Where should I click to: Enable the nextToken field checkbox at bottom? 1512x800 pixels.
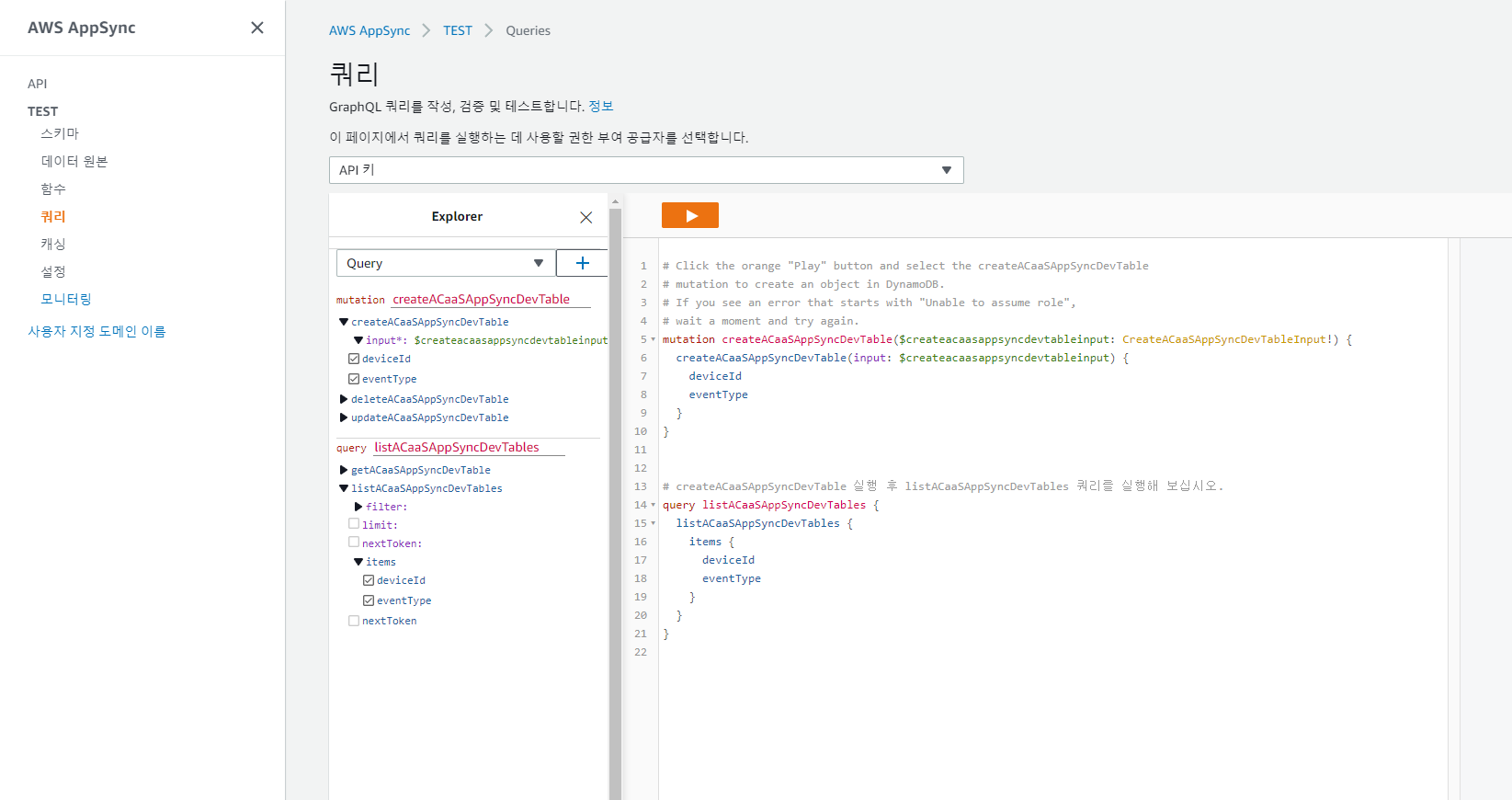pos(354,621)
